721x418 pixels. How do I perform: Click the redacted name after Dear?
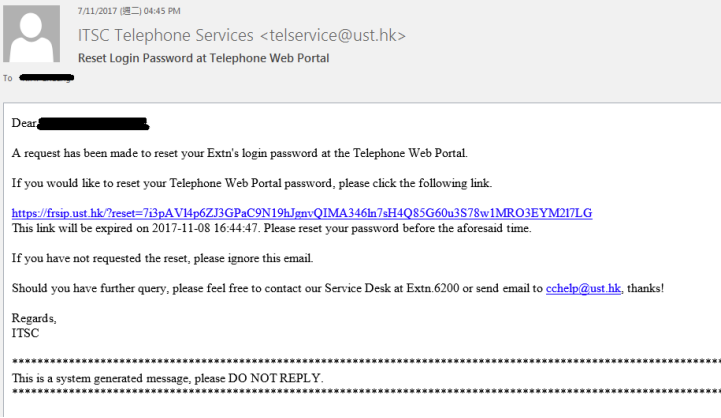pos(93,124)
